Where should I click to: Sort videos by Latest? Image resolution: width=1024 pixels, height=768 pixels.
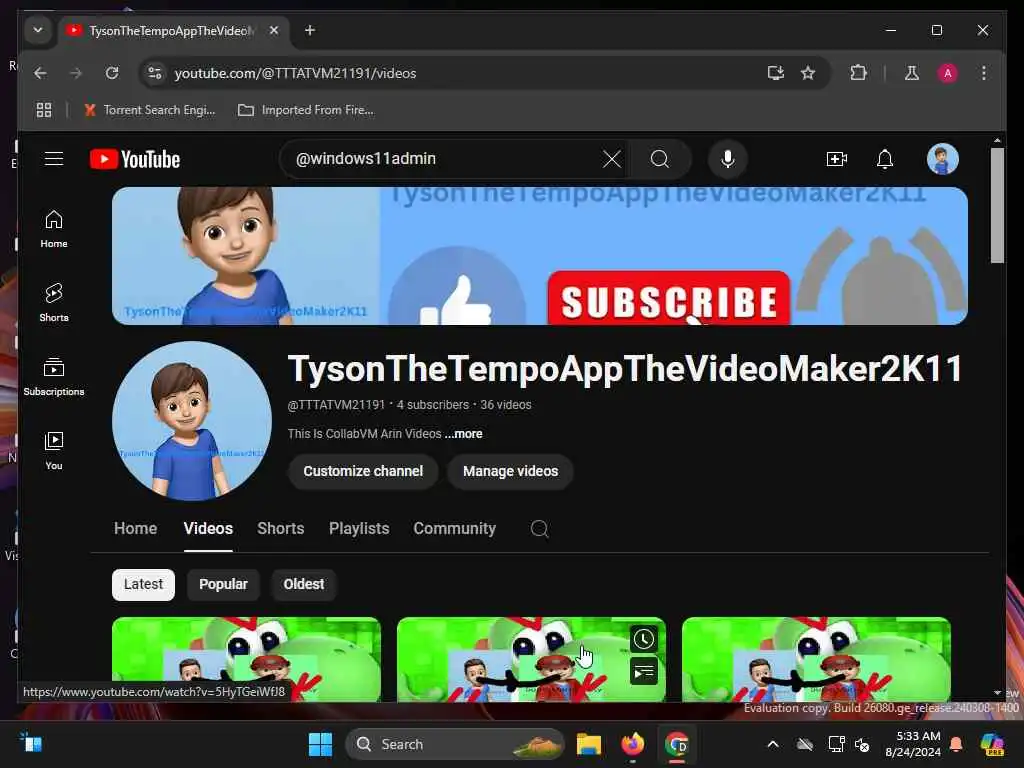click(143, 584)
